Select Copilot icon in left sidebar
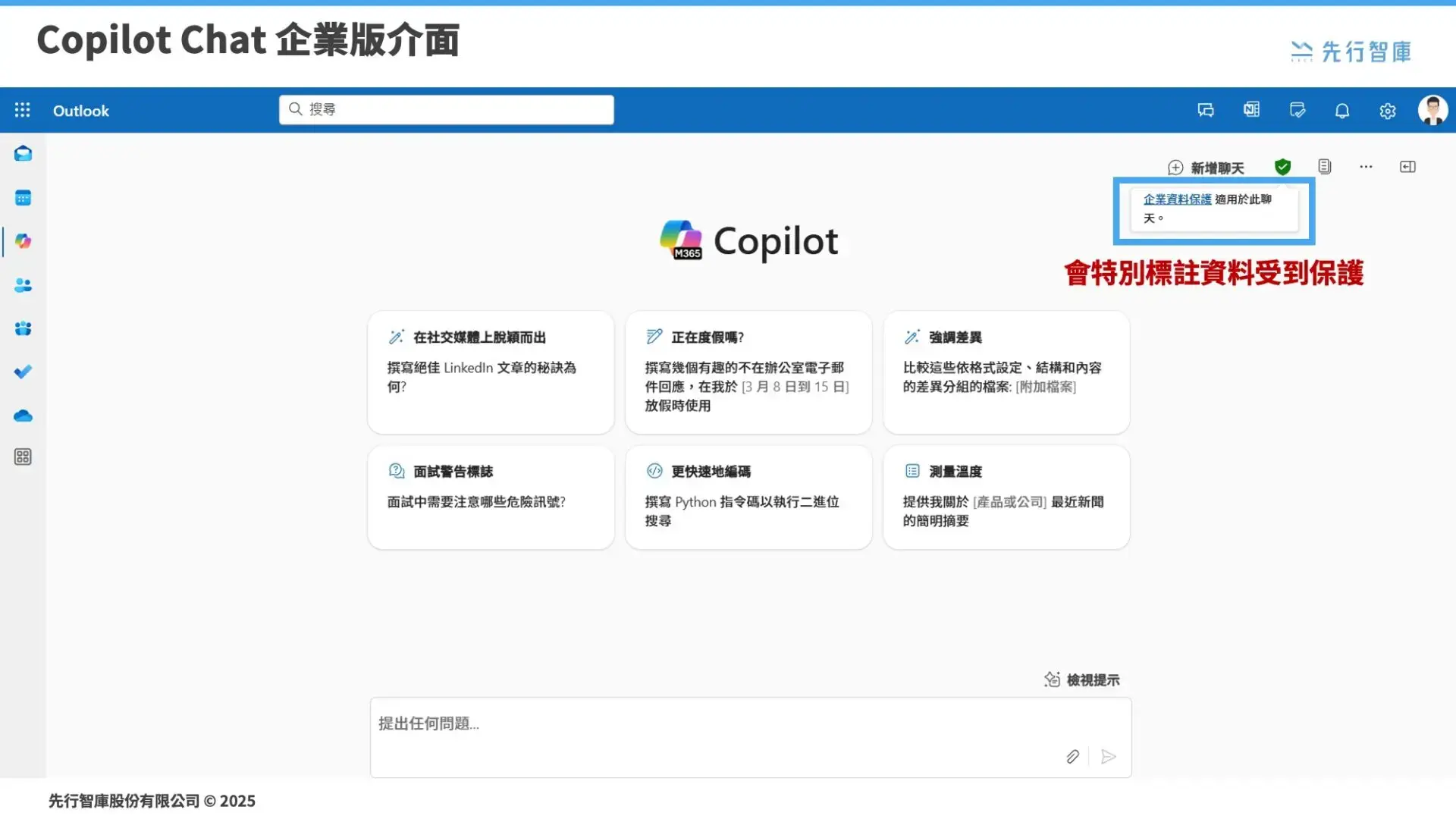 (x=23, y=241)
